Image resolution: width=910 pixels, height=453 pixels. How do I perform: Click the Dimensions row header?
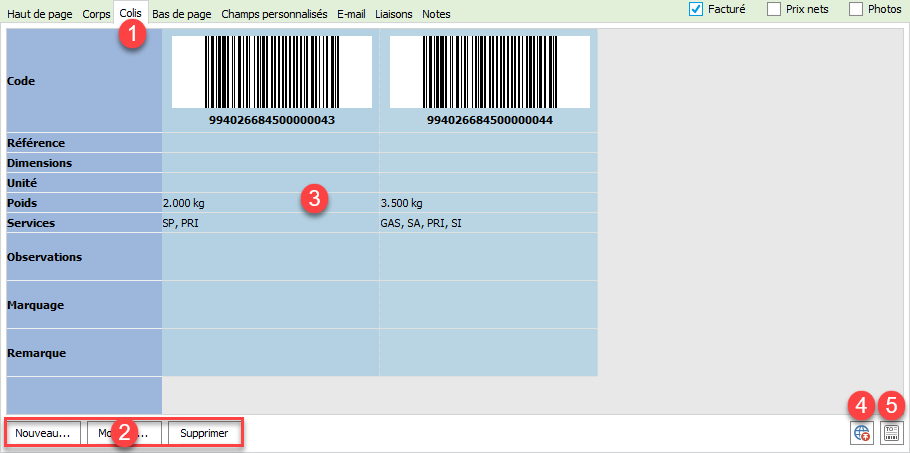point(84,162)
